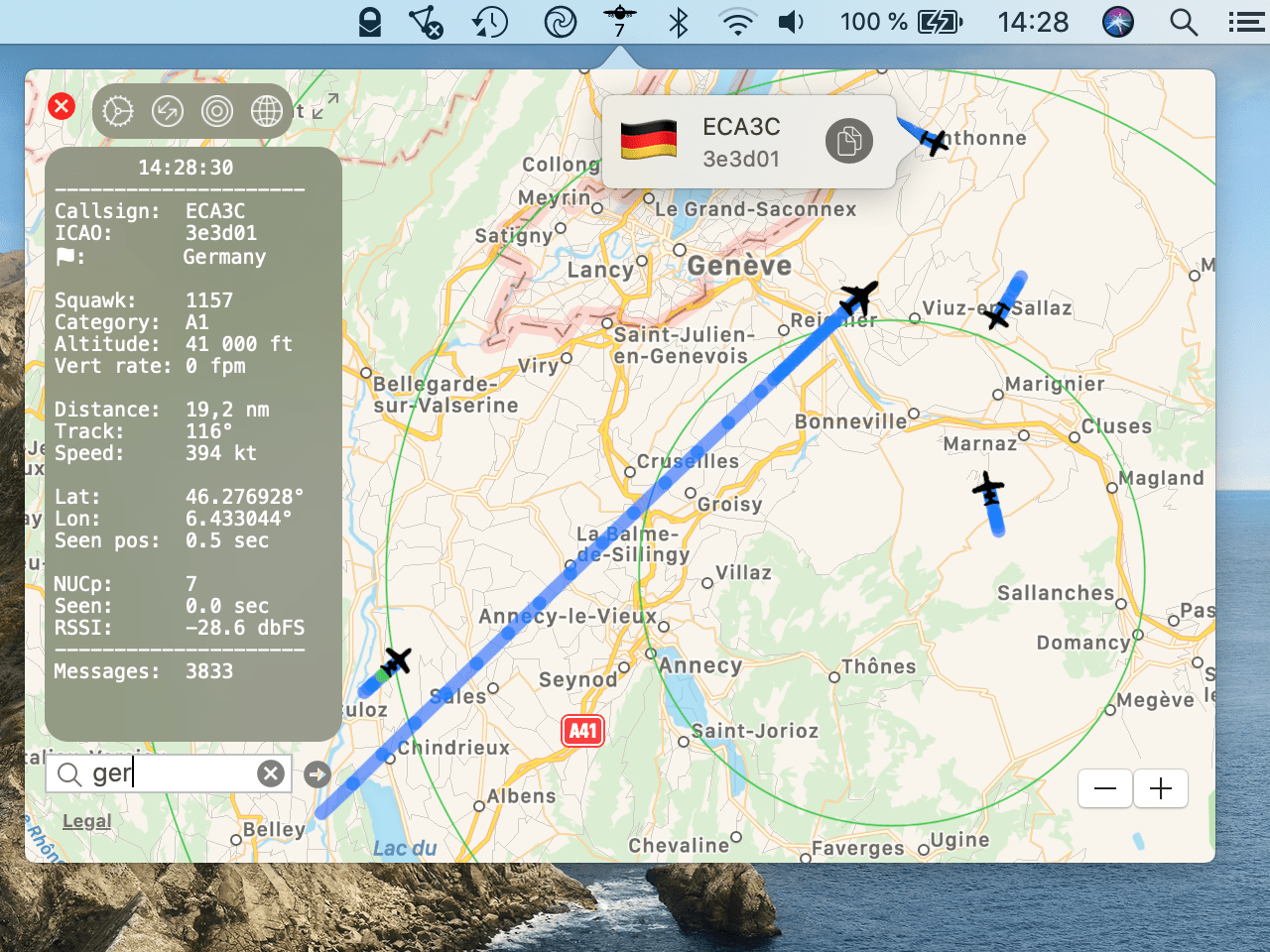Click the Messages 3833 count
The height and width of the screenshot is (952, 1270).
[x=209, y=671]
